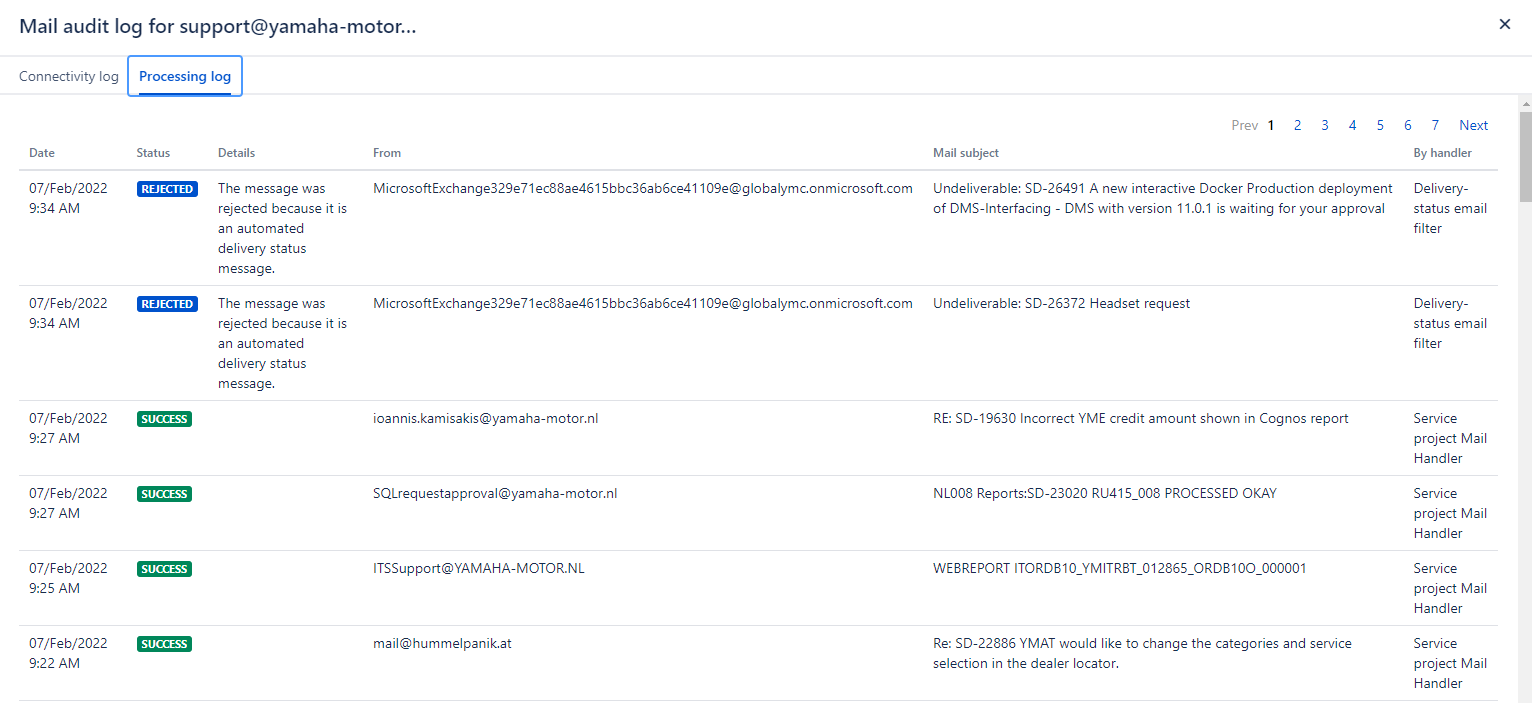The width and height of the screenshot is (1532, 703).
Task: Click subject 'Undeliverable: SD-26372 Headset request'
Action: tap(1061, 303)
